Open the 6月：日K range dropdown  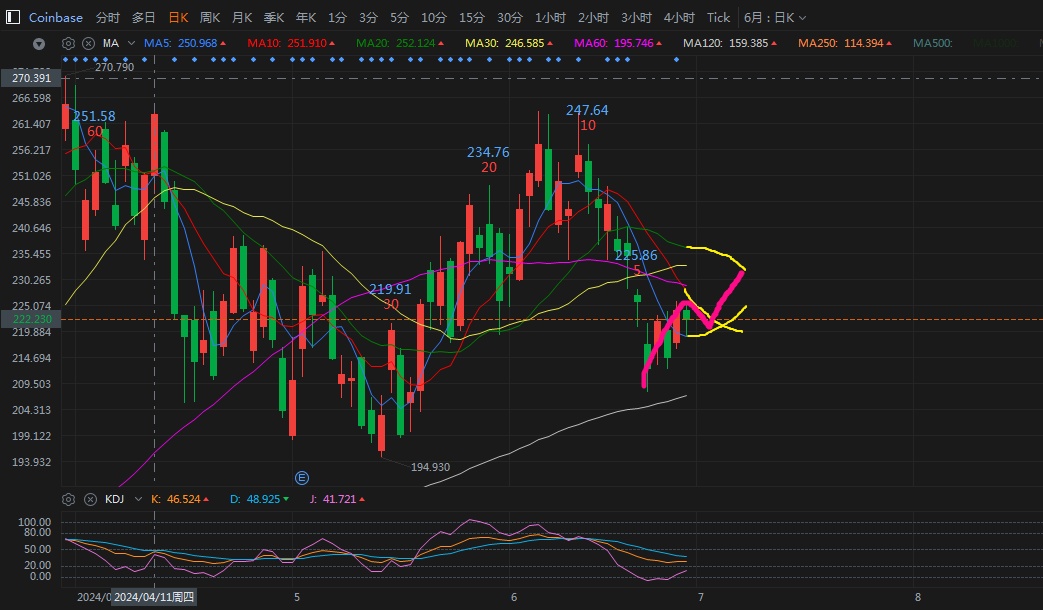coord(775,17)
